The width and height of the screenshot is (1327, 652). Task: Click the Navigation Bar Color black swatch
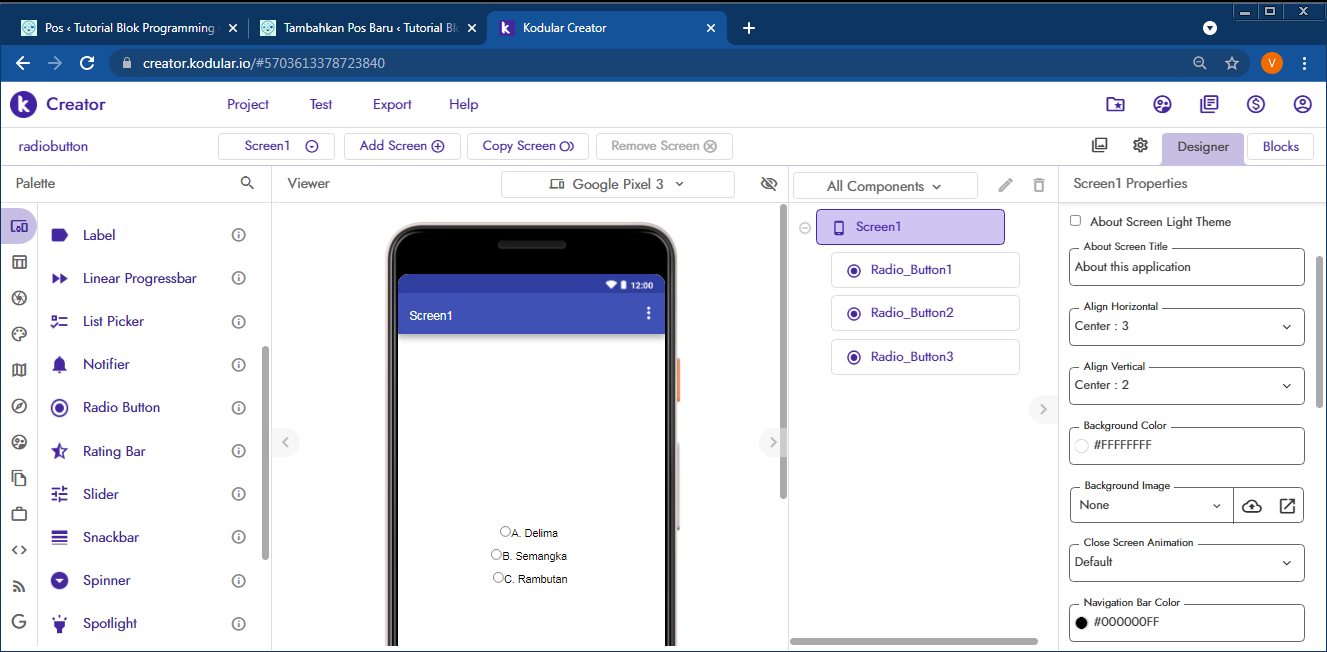tap(1081, 622)
